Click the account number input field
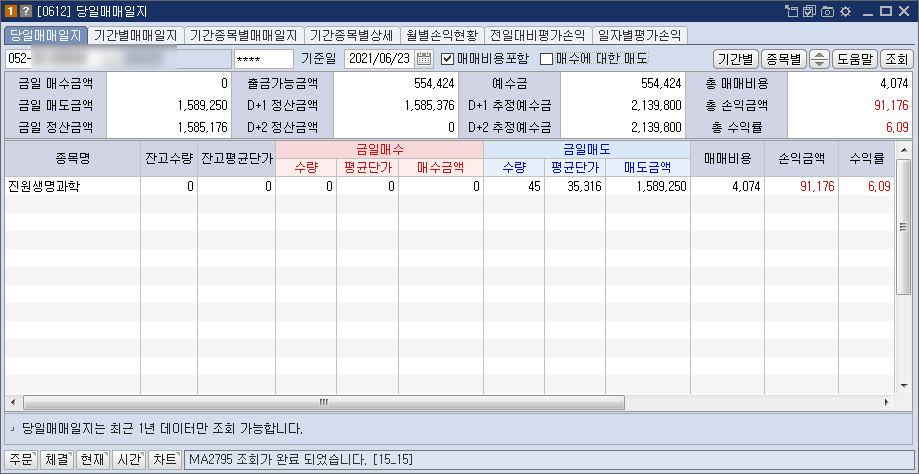919x474 pixels. [118, 59]
